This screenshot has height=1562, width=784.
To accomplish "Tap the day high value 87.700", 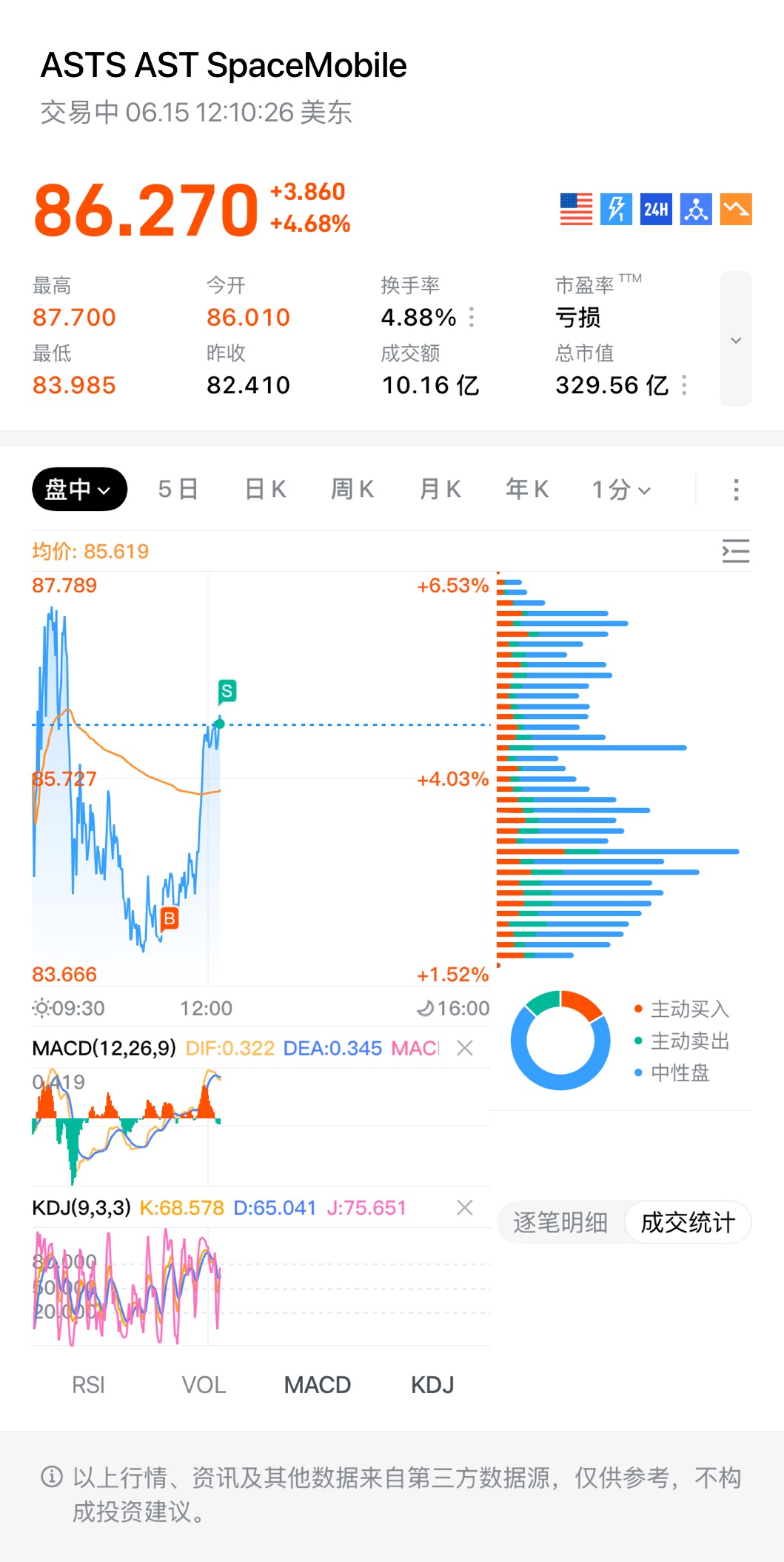I will 74,318.
